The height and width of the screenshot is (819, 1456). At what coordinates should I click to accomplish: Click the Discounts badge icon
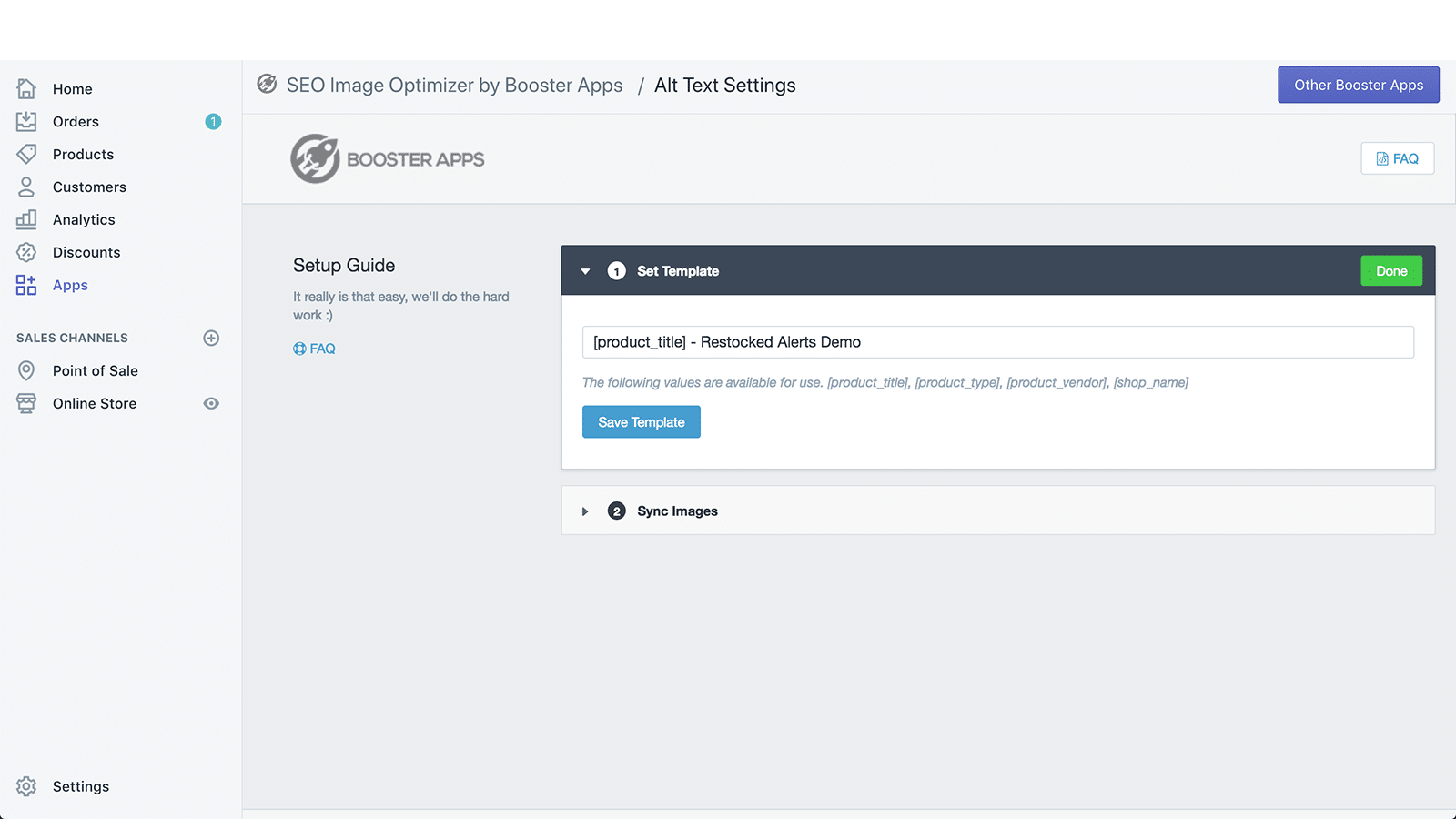pyautogui.click(x=26, y=252)
